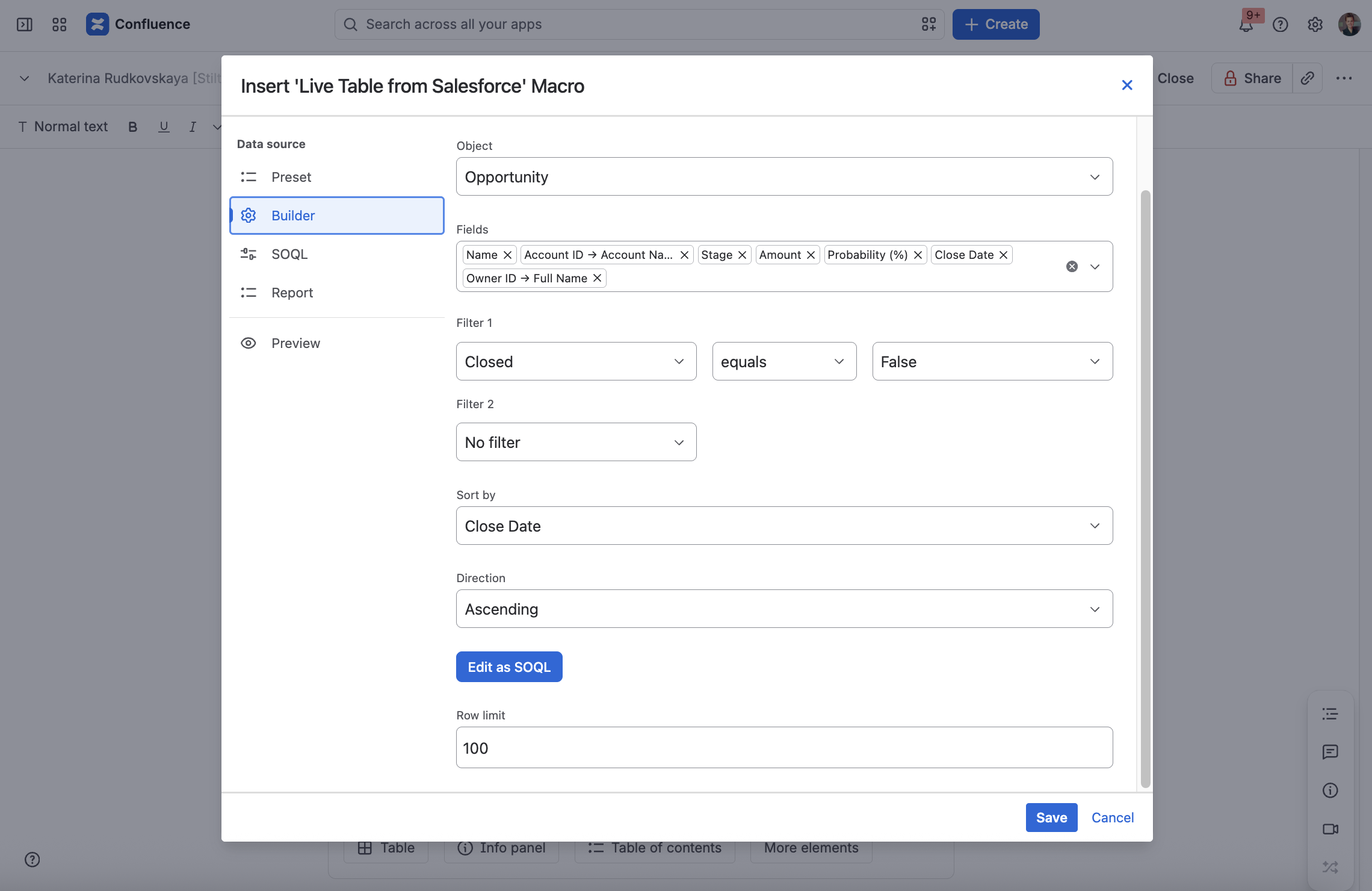
Task: Toggle bold formatting in editor toolbar
Action: pos(133,127)
